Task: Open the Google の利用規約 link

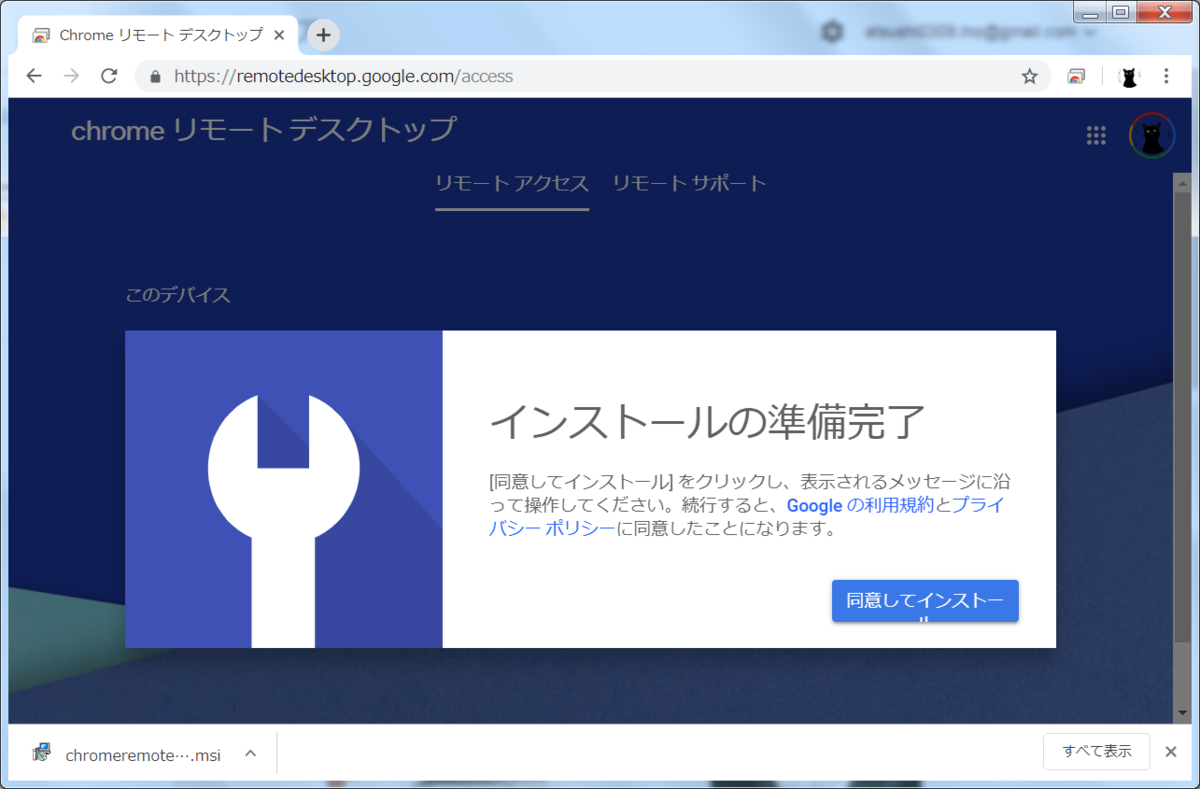Action: 860,505
